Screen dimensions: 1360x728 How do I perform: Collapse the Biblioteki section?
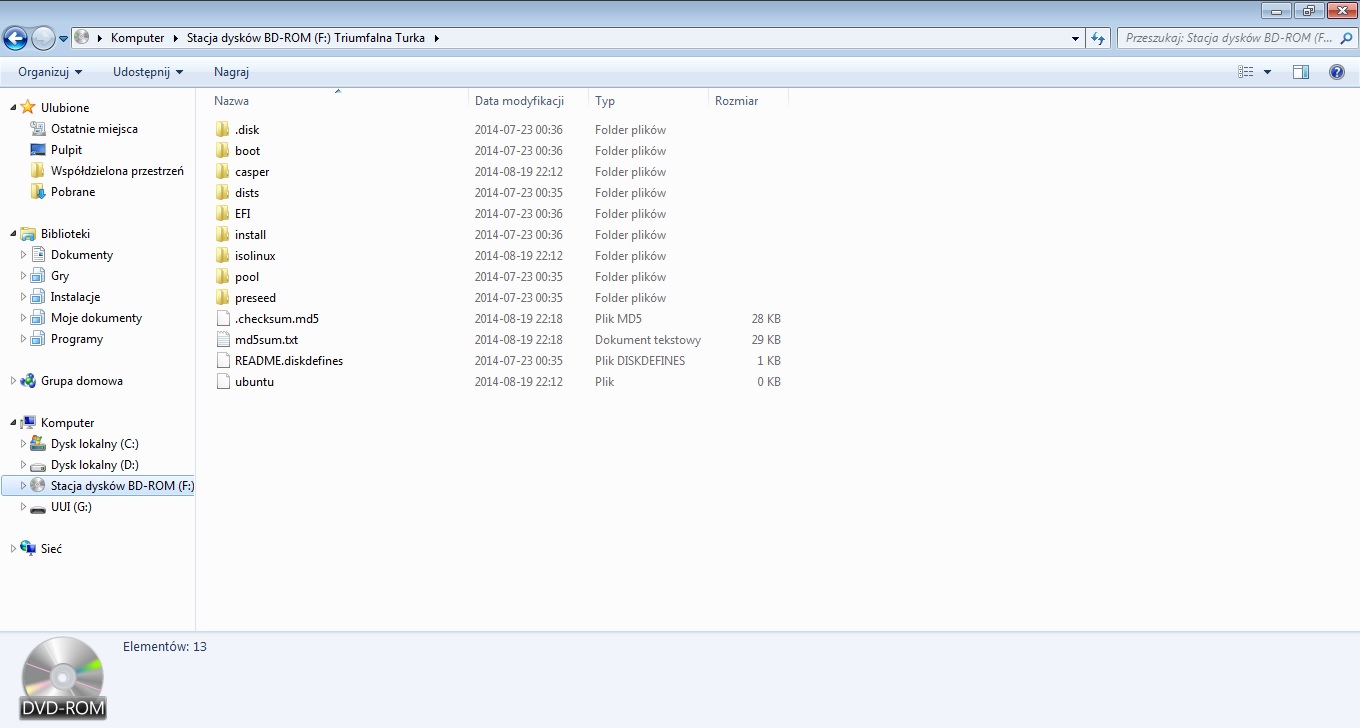point(13,234)
